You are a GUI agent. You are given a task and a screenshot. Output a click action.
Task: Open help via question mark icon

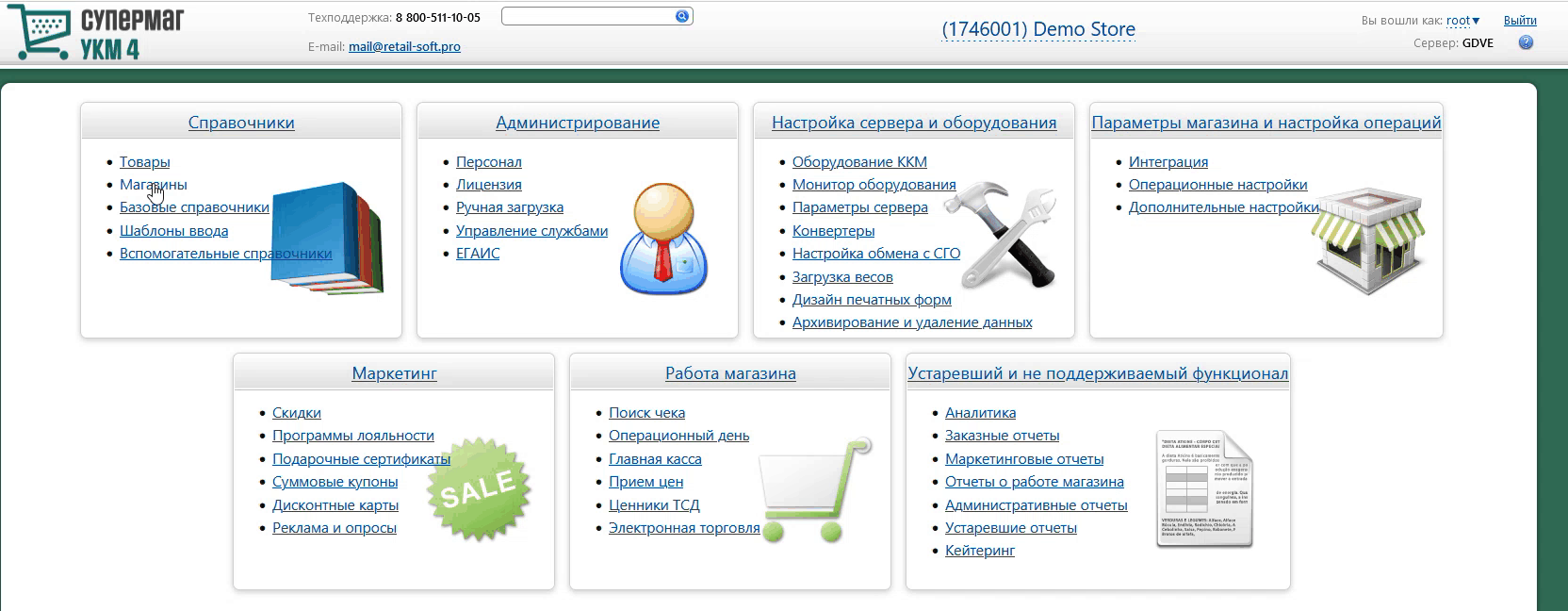[x=1526, y=43]
